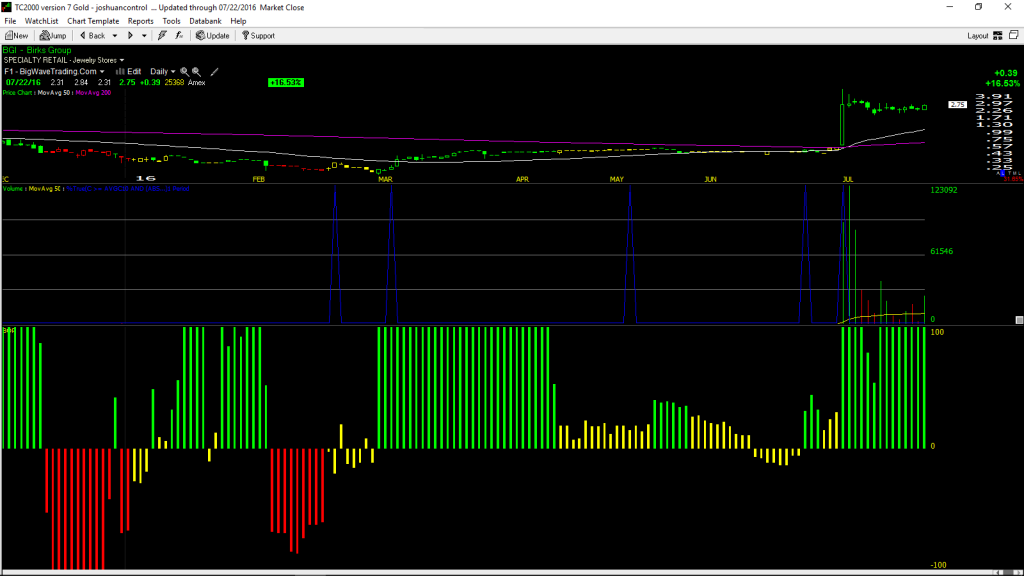The image size is (1024, 576).
Task: Open the Databank menu
Action: (205, 21)
